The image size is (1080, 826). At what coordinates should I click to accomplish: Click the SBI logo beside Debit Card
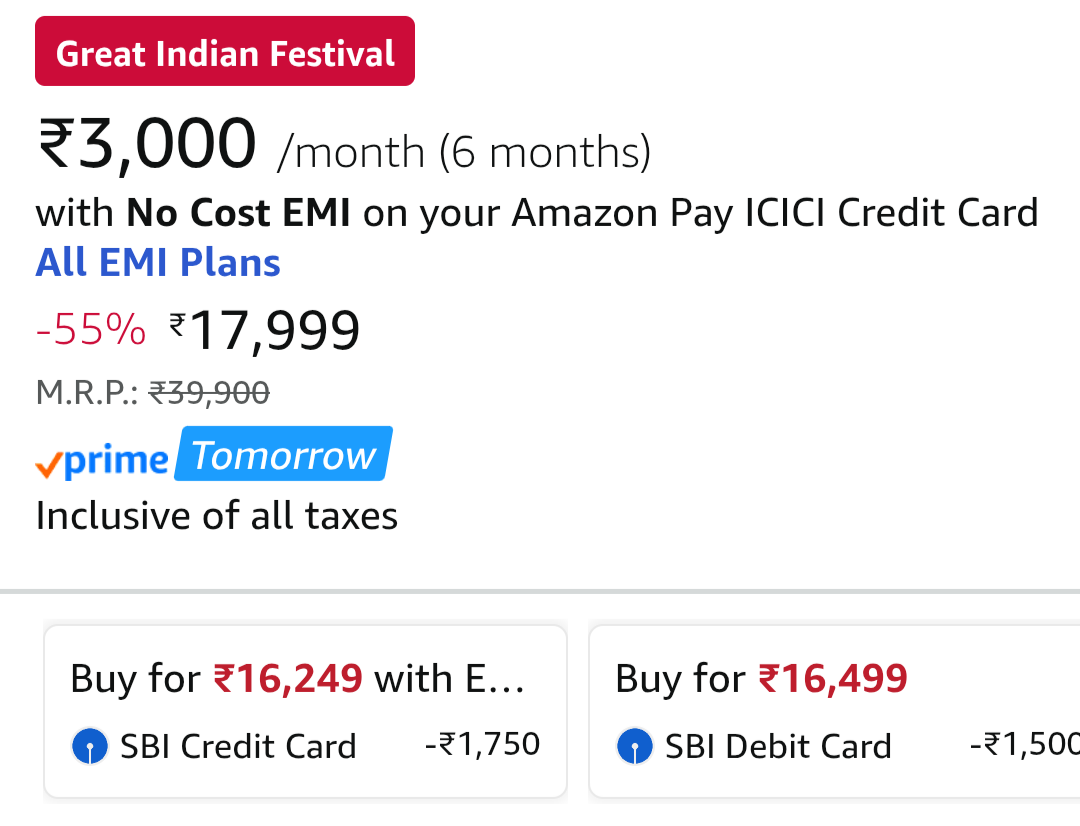click(635, 746)
